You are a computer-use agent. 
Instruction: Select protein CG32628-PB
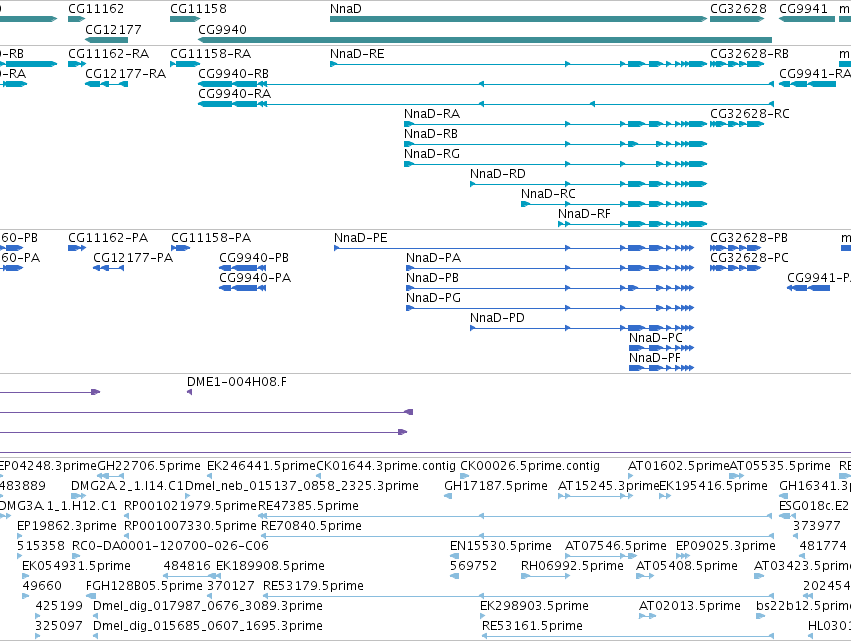[x=735, y=248]
